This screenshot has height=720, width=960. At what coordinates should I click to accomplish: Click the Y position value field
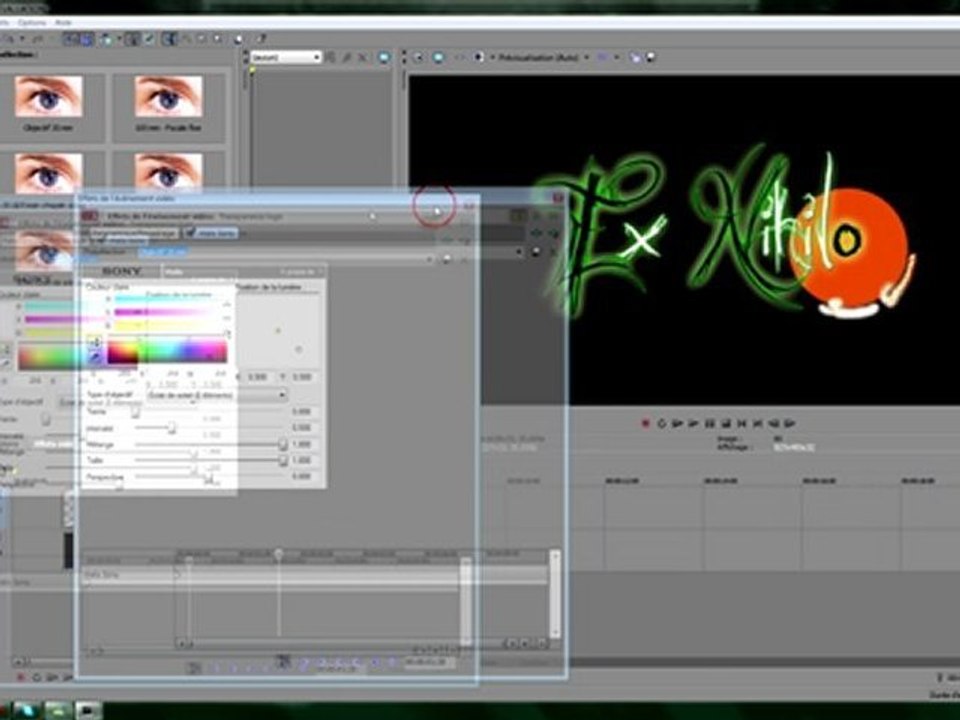[302, 377]
